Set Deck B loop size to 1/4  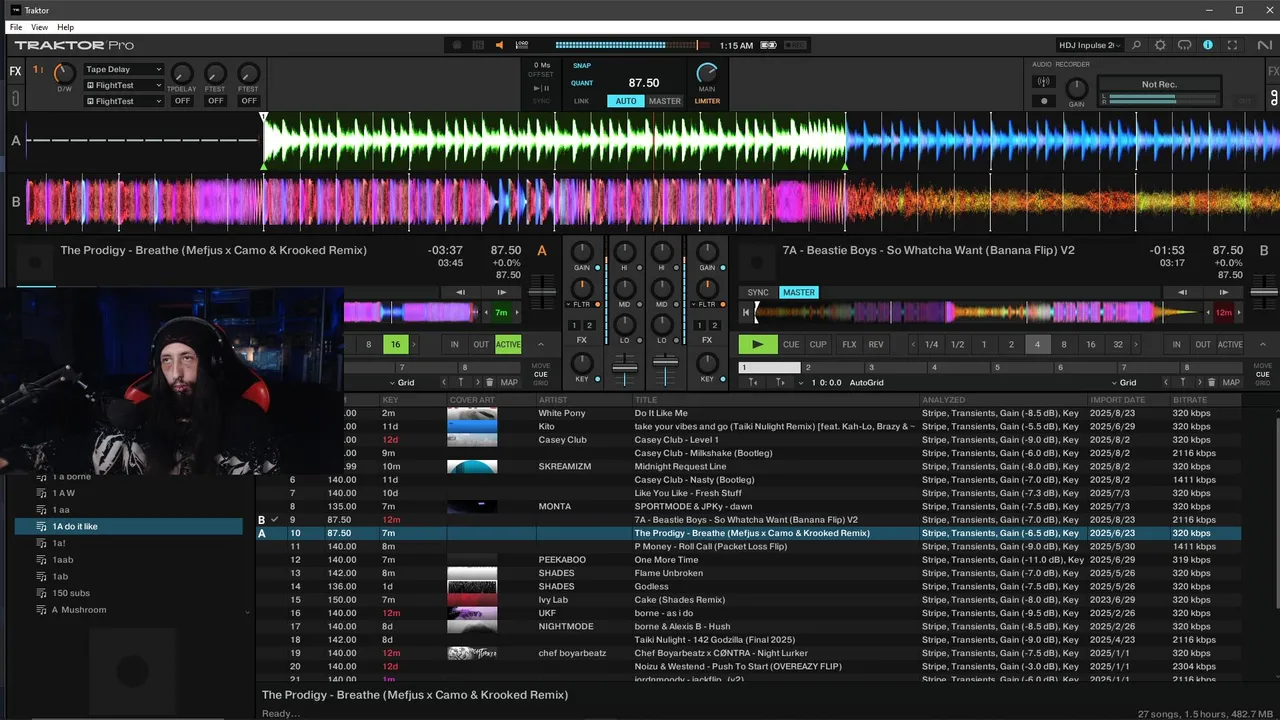(x=931, y=344)
